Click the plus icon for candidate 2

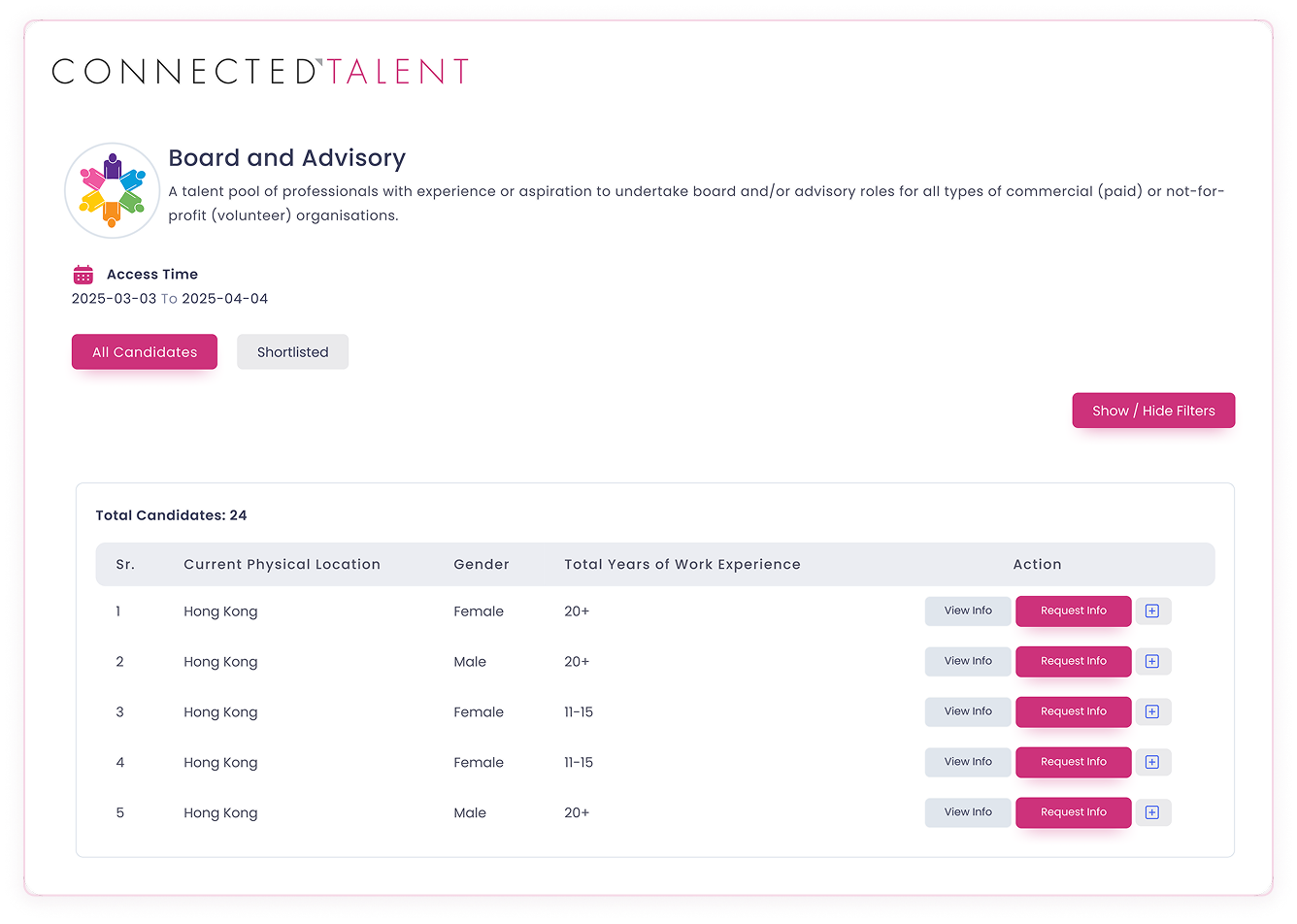click(x=1153, y=661)
